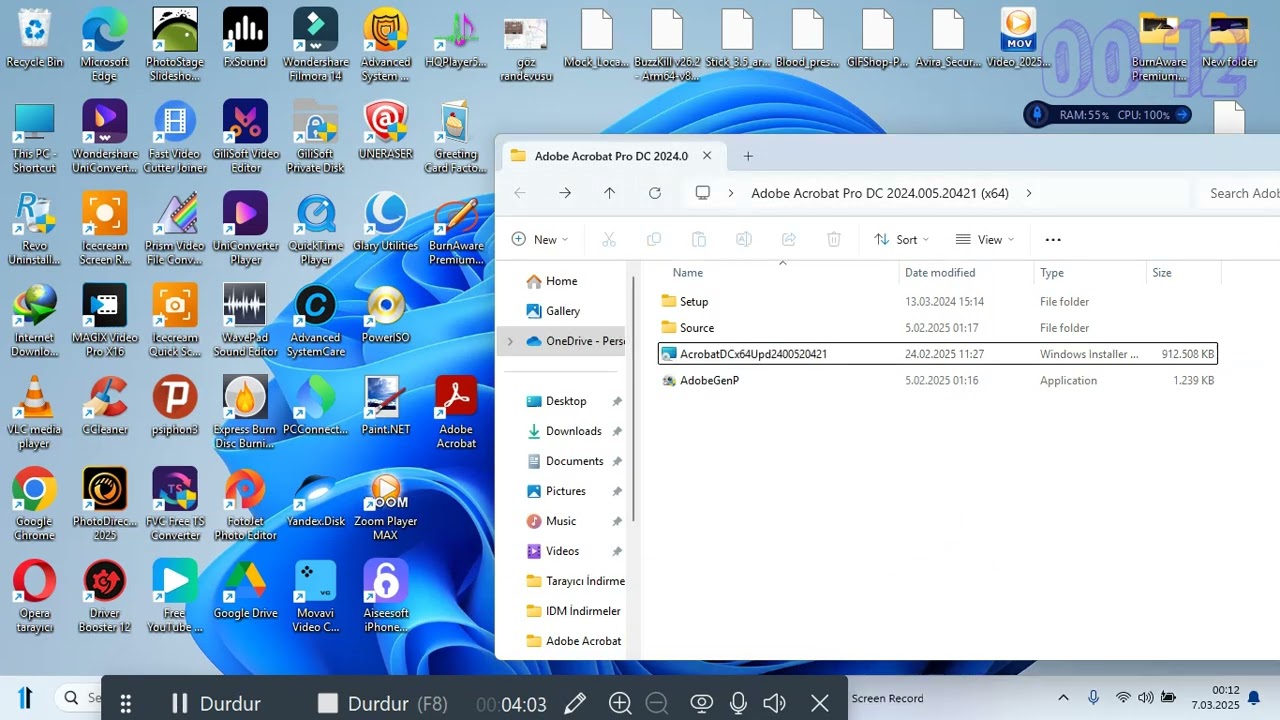Pause recording with the first Durdur button
Viewport: 1280px width, 720px height.
(x=216, y=703)
